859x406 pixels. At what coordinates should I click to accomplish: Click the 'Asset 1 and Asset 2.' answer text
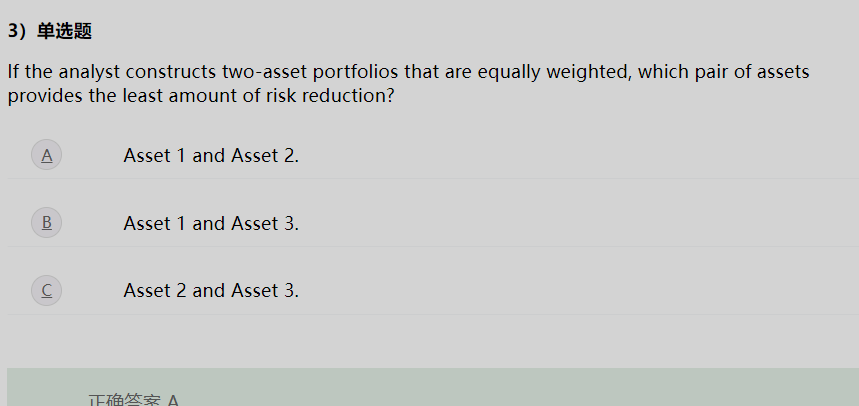click(211, 156)
